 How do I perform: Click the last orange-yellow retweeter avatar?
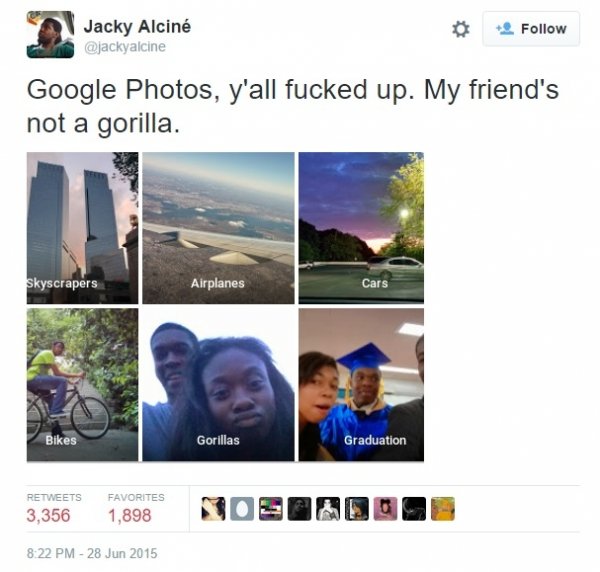point(443,509)
